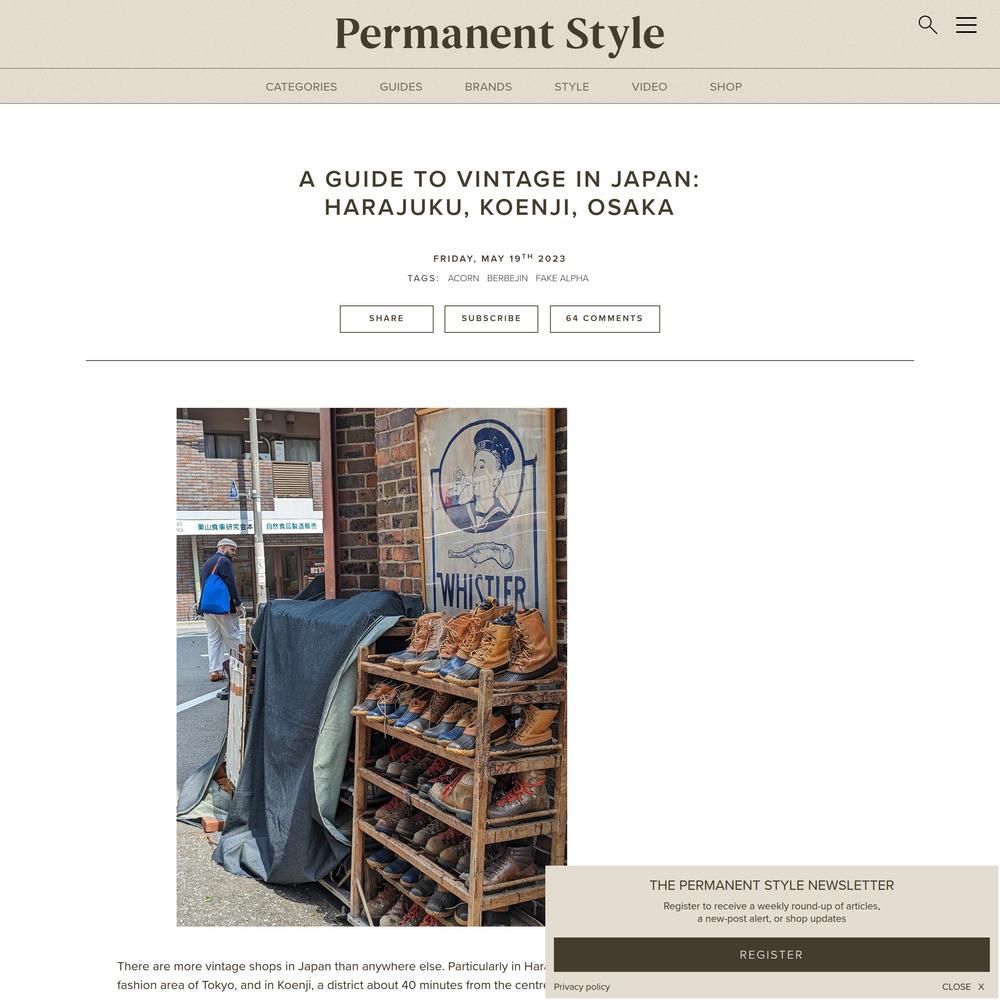Register for the newsletter

771,955
